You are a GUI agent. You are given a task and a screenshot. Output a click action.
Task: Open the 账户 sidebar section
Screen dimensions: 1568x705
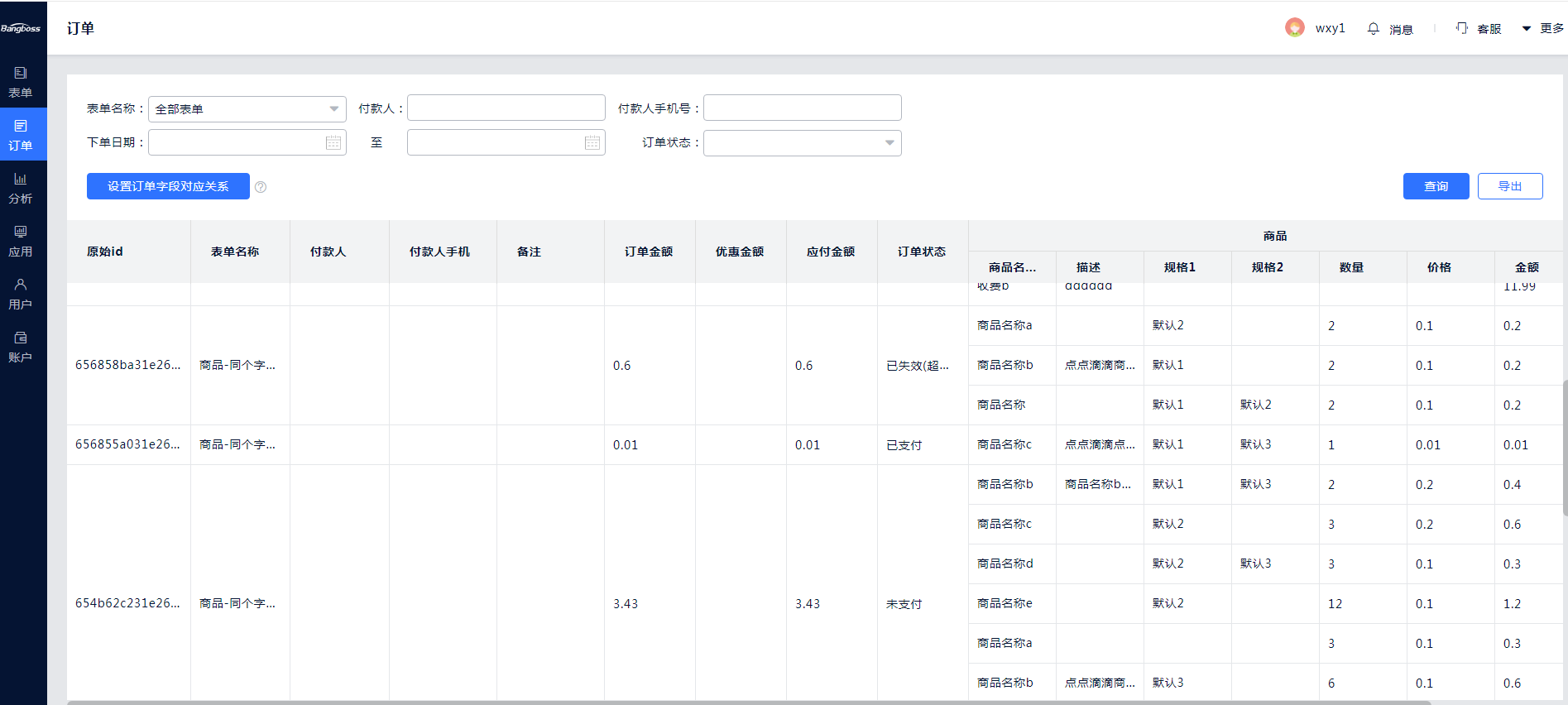[21, 347]
